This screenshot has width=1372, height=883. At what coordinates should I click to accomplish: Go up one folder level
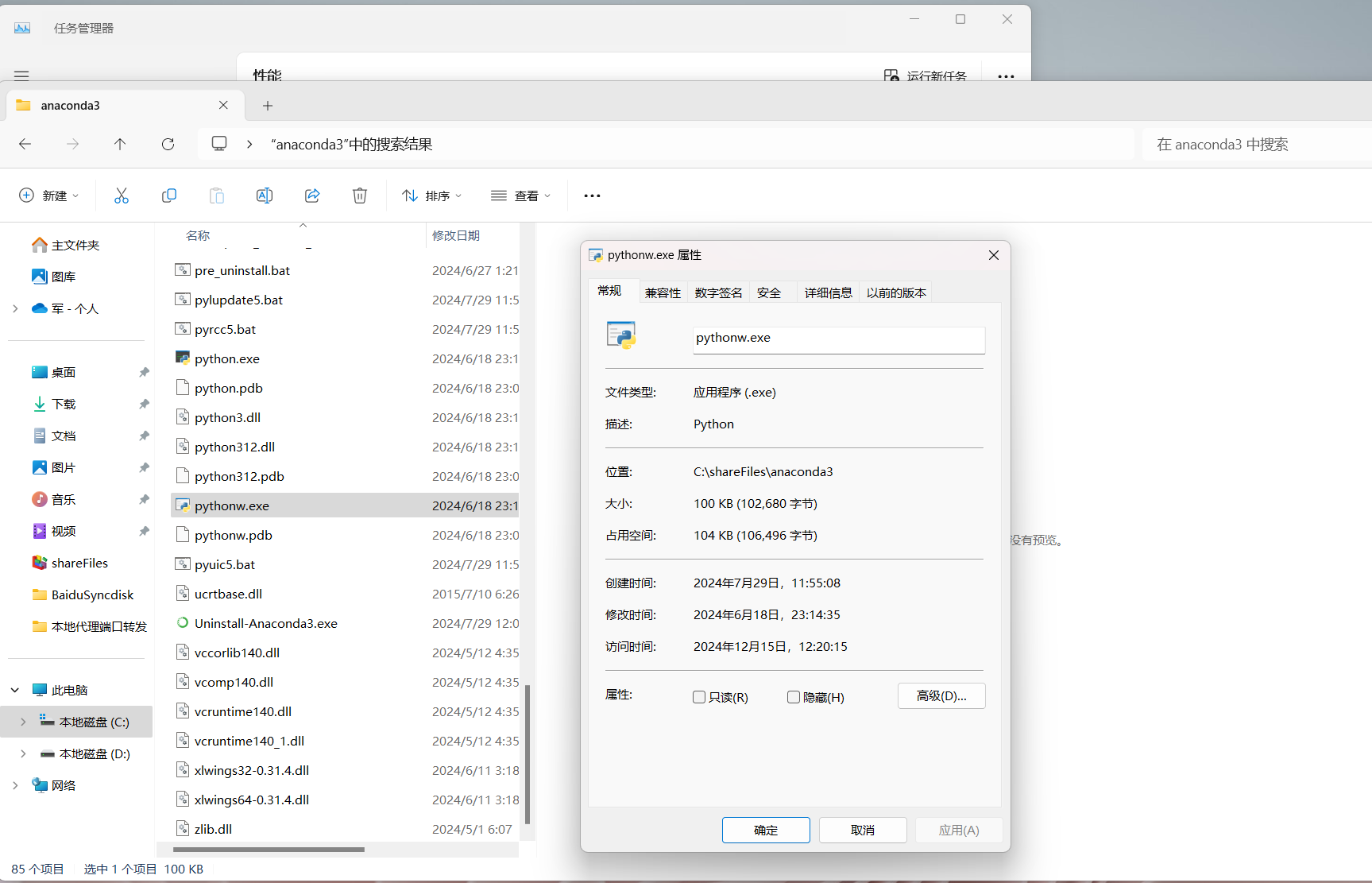120,144
